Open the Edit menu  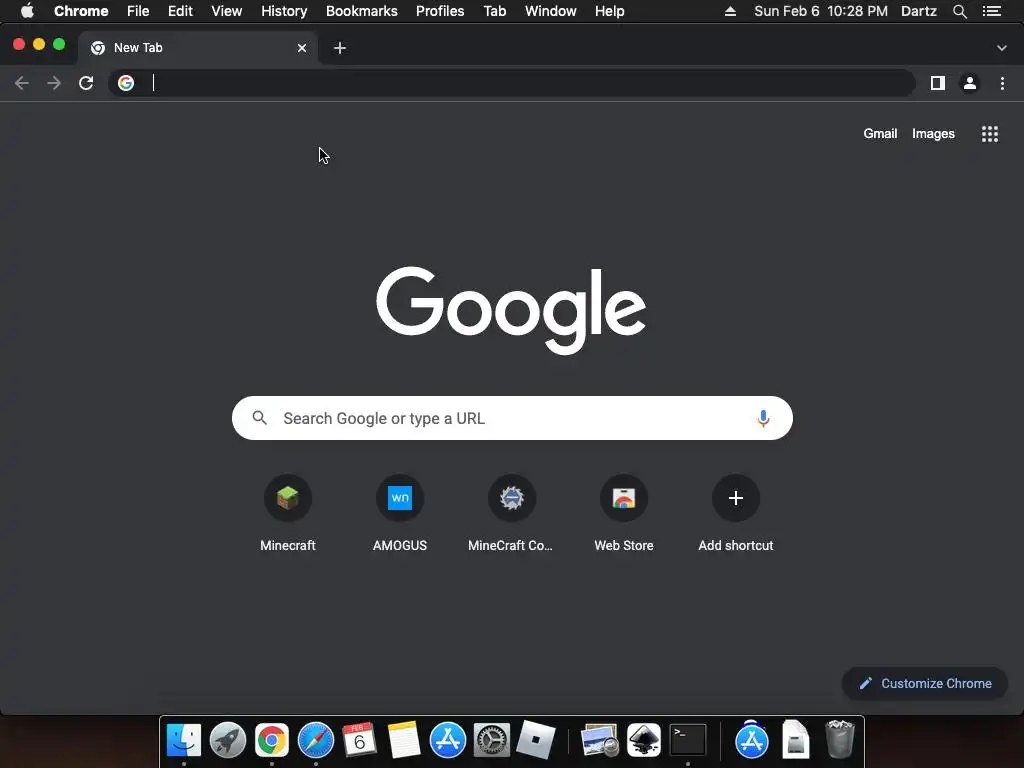[x=180, y=11]
